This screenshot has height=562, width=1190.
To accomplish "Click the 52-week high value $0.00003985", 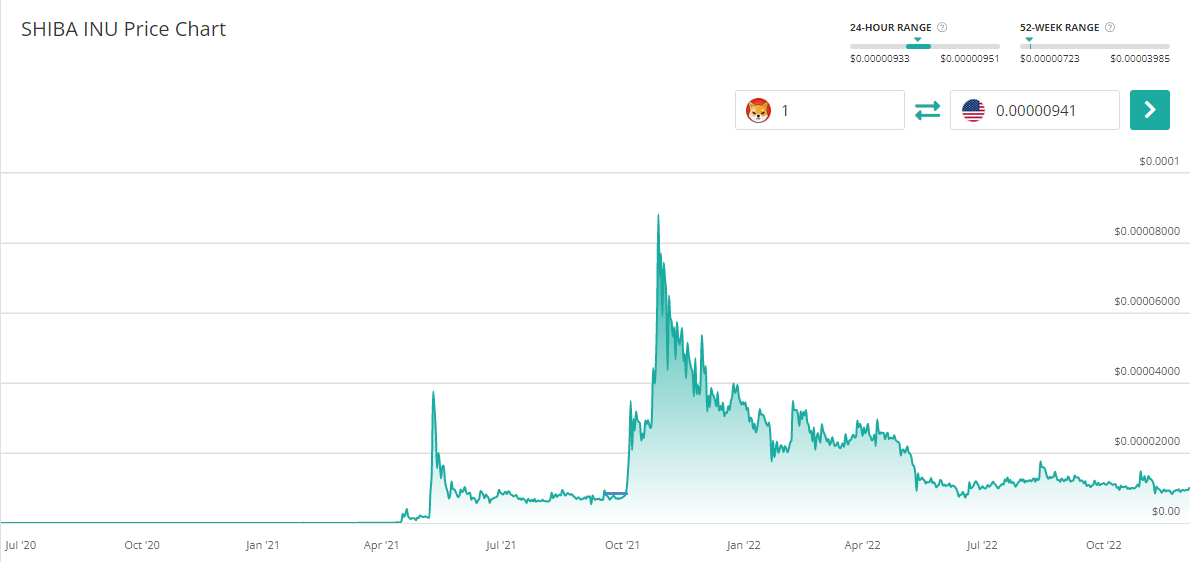I will [1139, 58].
